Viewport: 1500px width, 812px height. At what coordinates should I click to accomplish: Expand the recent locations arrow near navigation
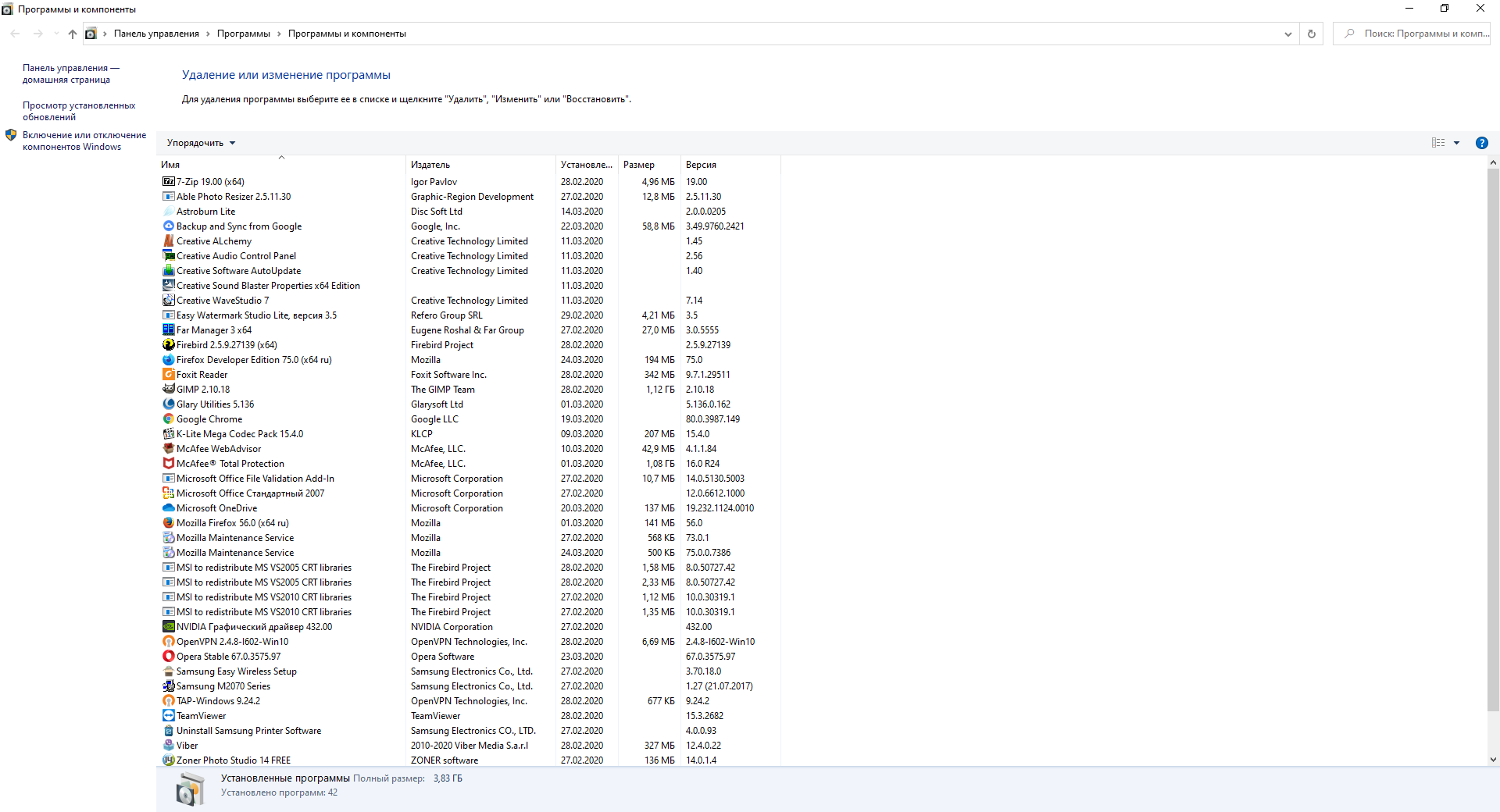pyautogui.click(x=56, y=34)
